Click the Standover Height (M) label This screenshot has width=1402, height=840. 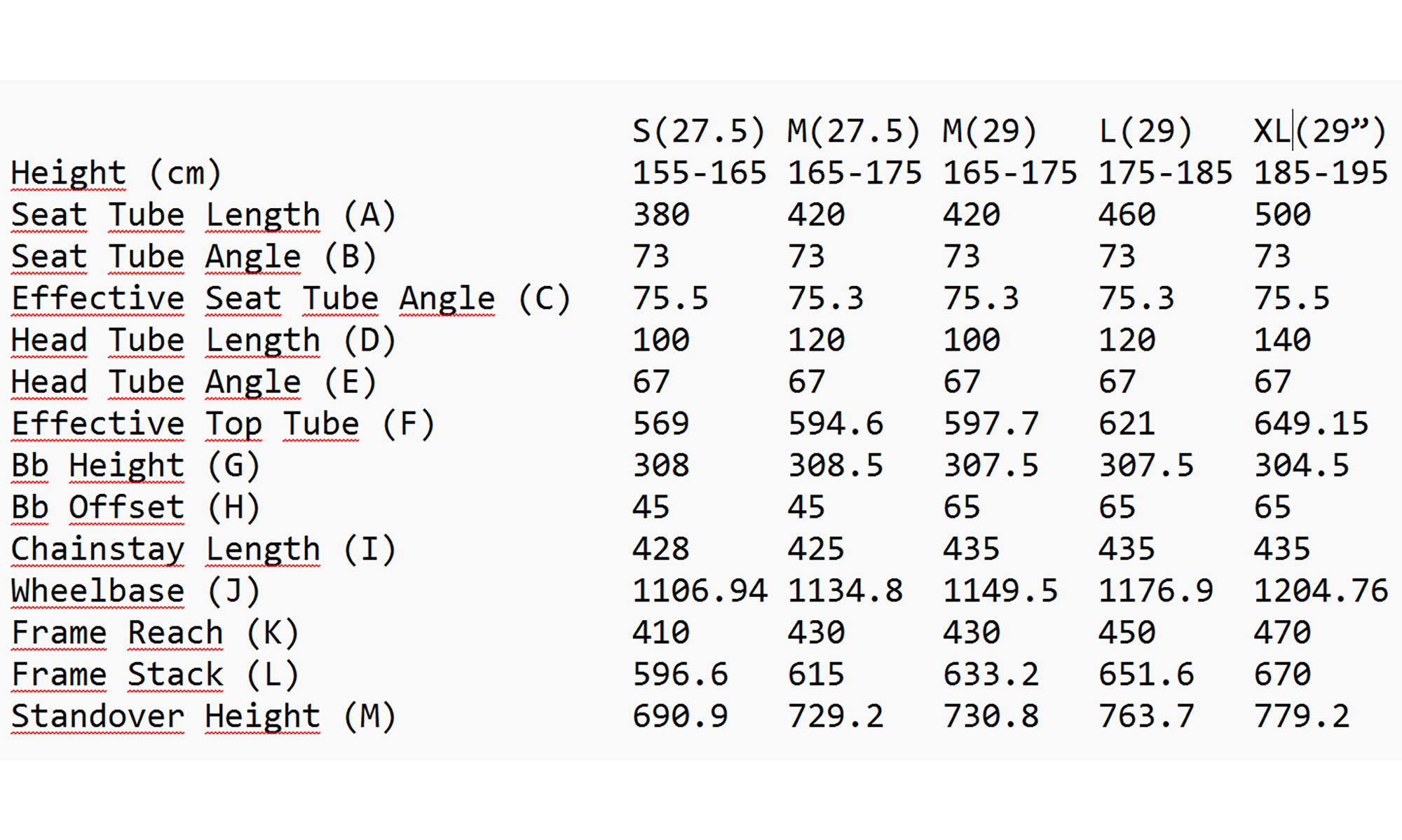coord(203,716)
